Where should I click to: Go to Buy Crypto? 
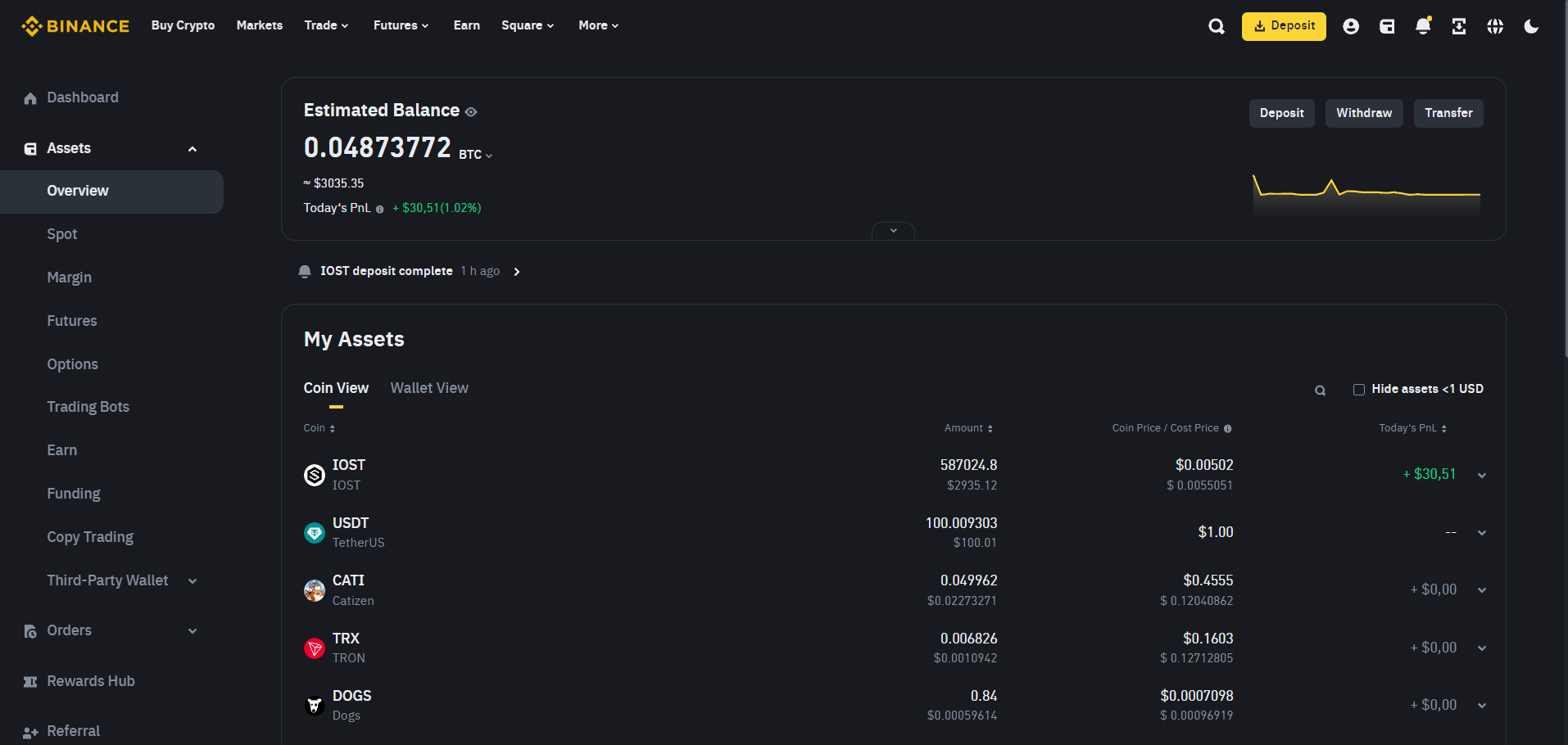tap(183, 25)
